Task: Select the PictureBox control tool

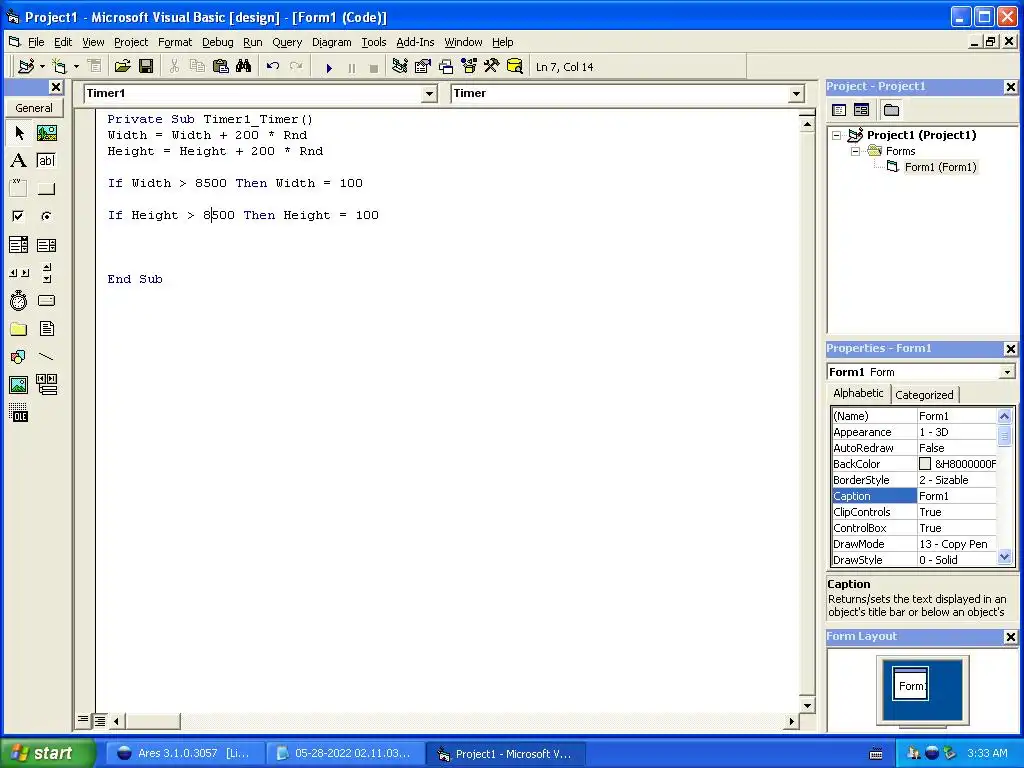Action: (46, 133)
